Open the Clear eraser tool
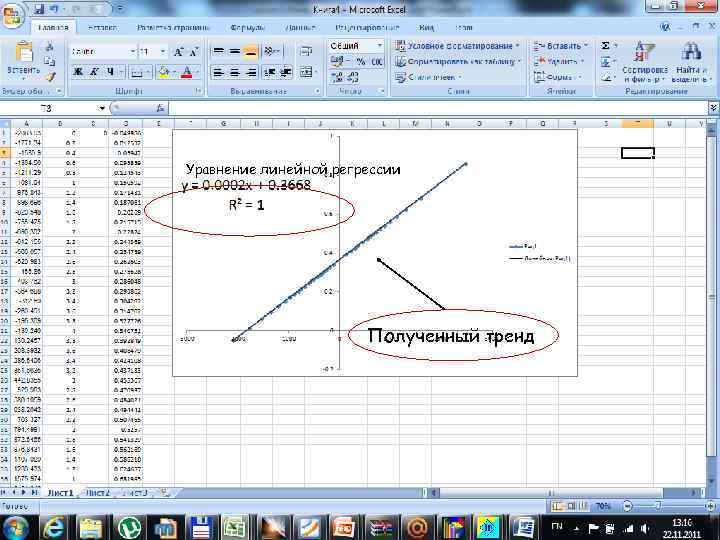The height and width of the screenshot is (540, 720). [606, 78]
